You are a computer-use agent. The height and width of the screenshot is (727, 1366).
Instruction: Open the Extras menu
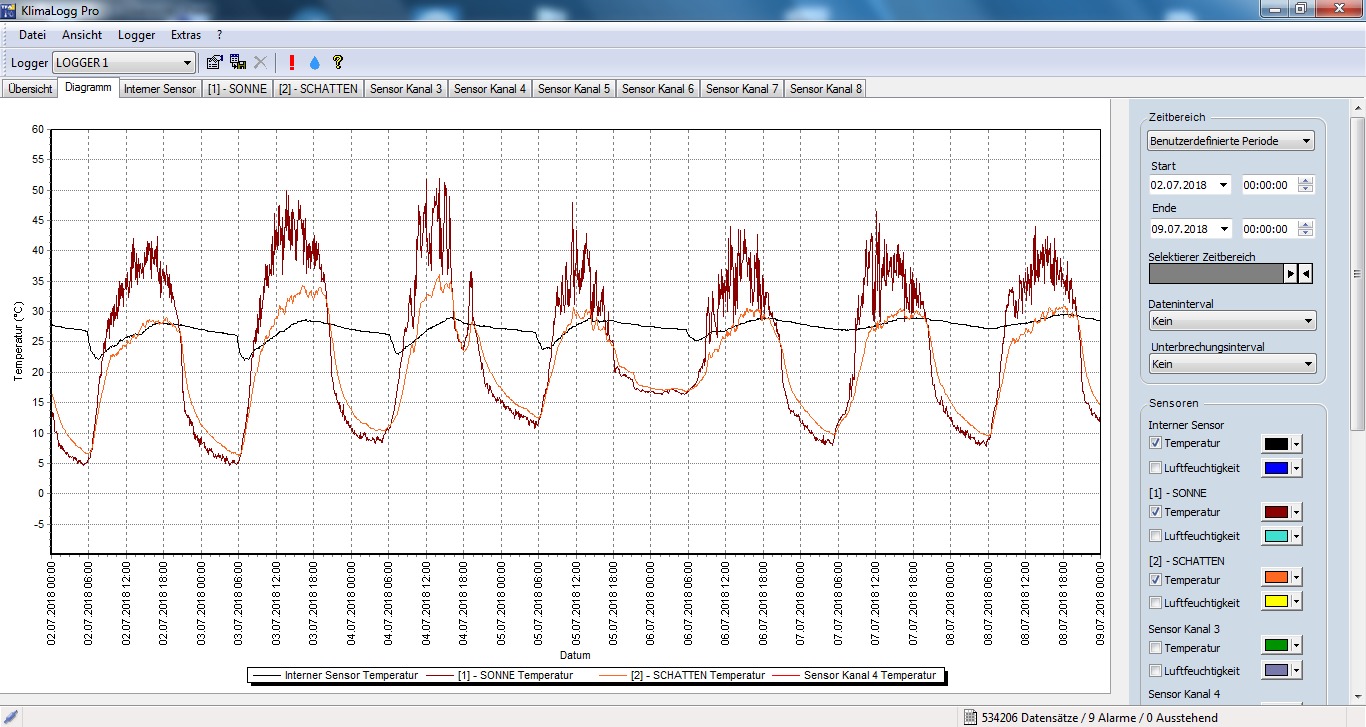click(185, 34)
